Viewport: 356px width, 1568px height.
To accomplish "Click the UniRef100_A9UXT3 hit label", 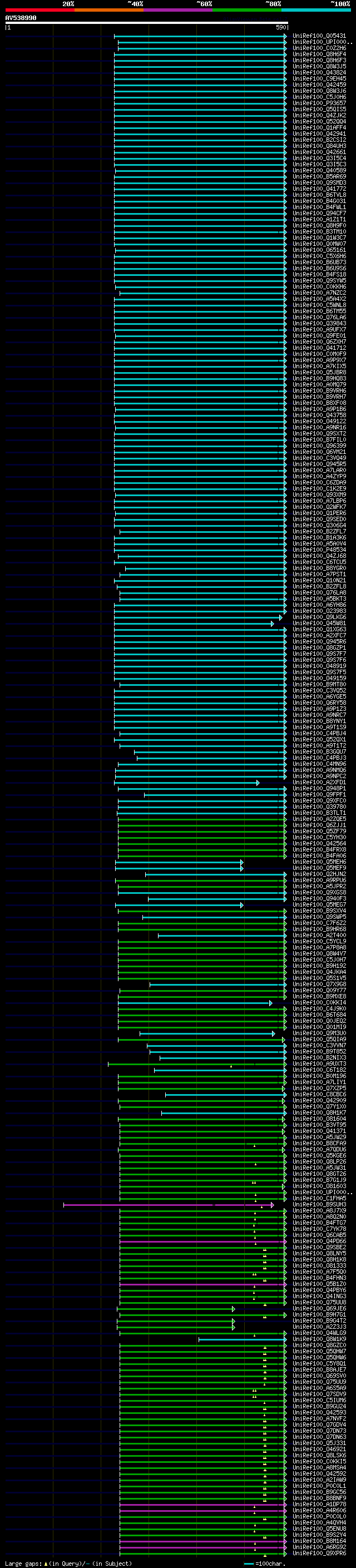I will (319, 1064).
